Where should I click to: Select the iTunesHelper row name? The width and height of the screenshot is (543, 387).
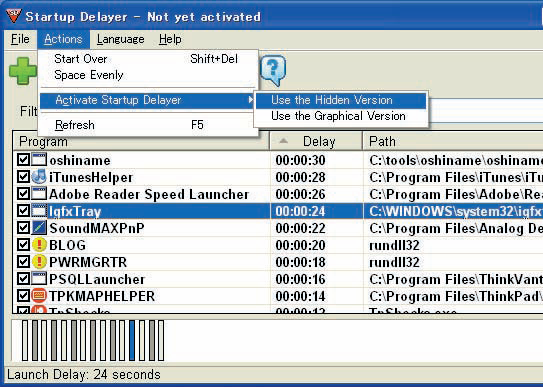click(x=91, y=177)
